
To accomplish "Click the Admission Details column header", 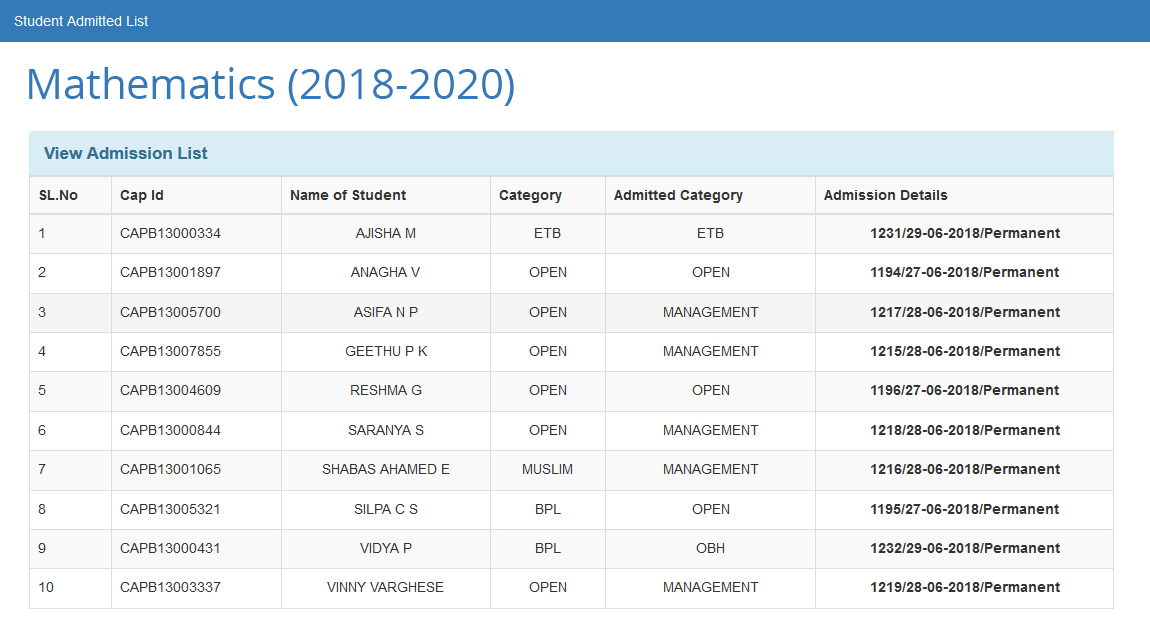I will click(x=885, y=195).
